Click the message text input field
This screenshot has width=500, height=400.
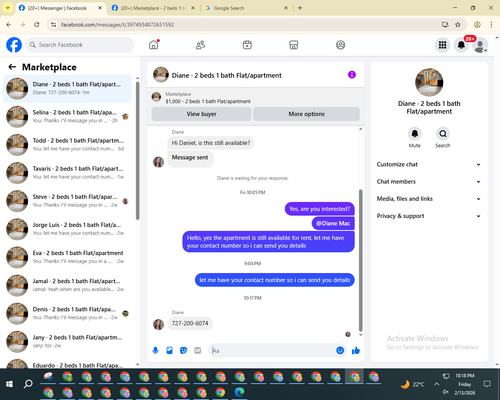coord(272,350)
